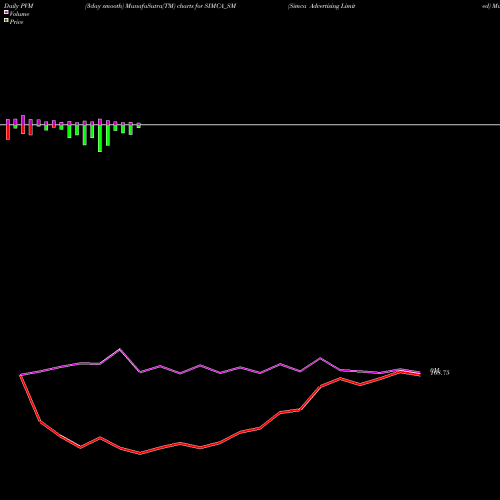Click the tallest green volume bar

[x=100, y=138]
